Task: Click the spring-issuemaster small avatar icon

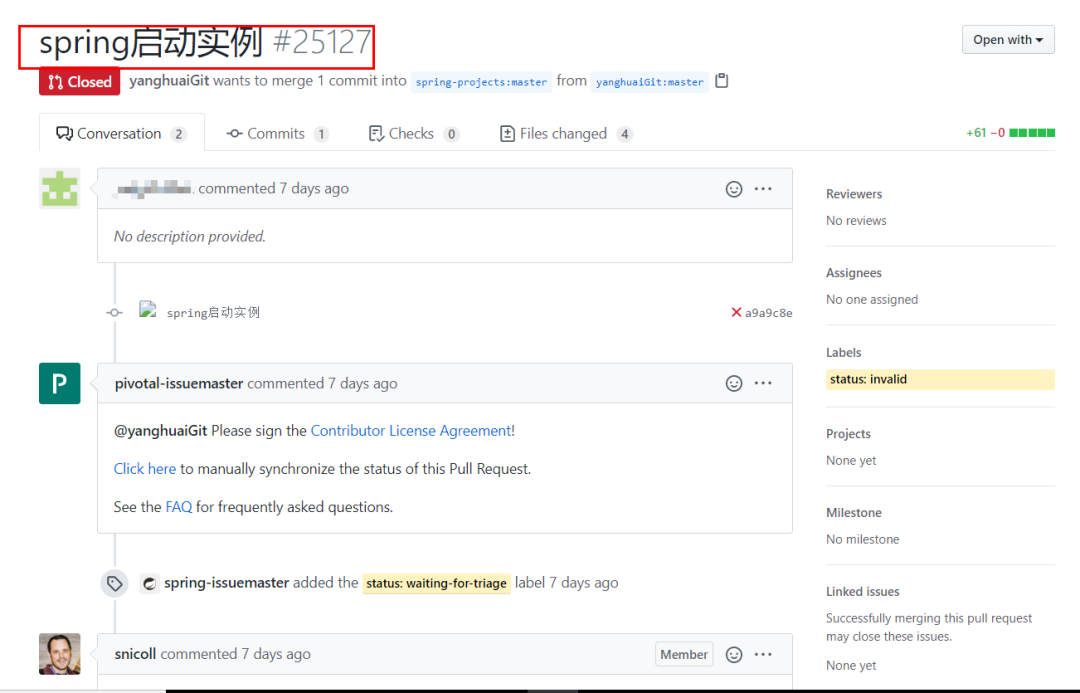Action: point(149,583)
